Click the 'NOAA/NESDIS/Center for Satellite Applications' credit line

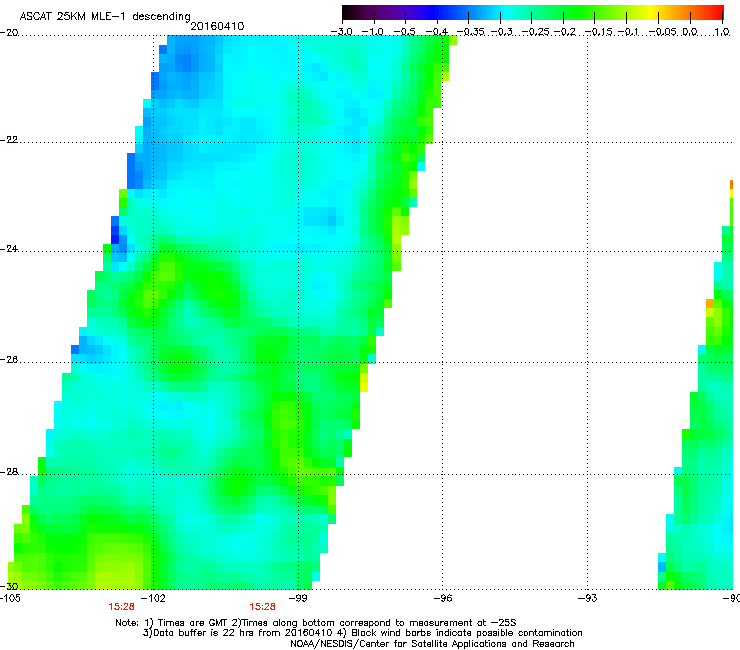pyautogui.click(x=432, y=643)
